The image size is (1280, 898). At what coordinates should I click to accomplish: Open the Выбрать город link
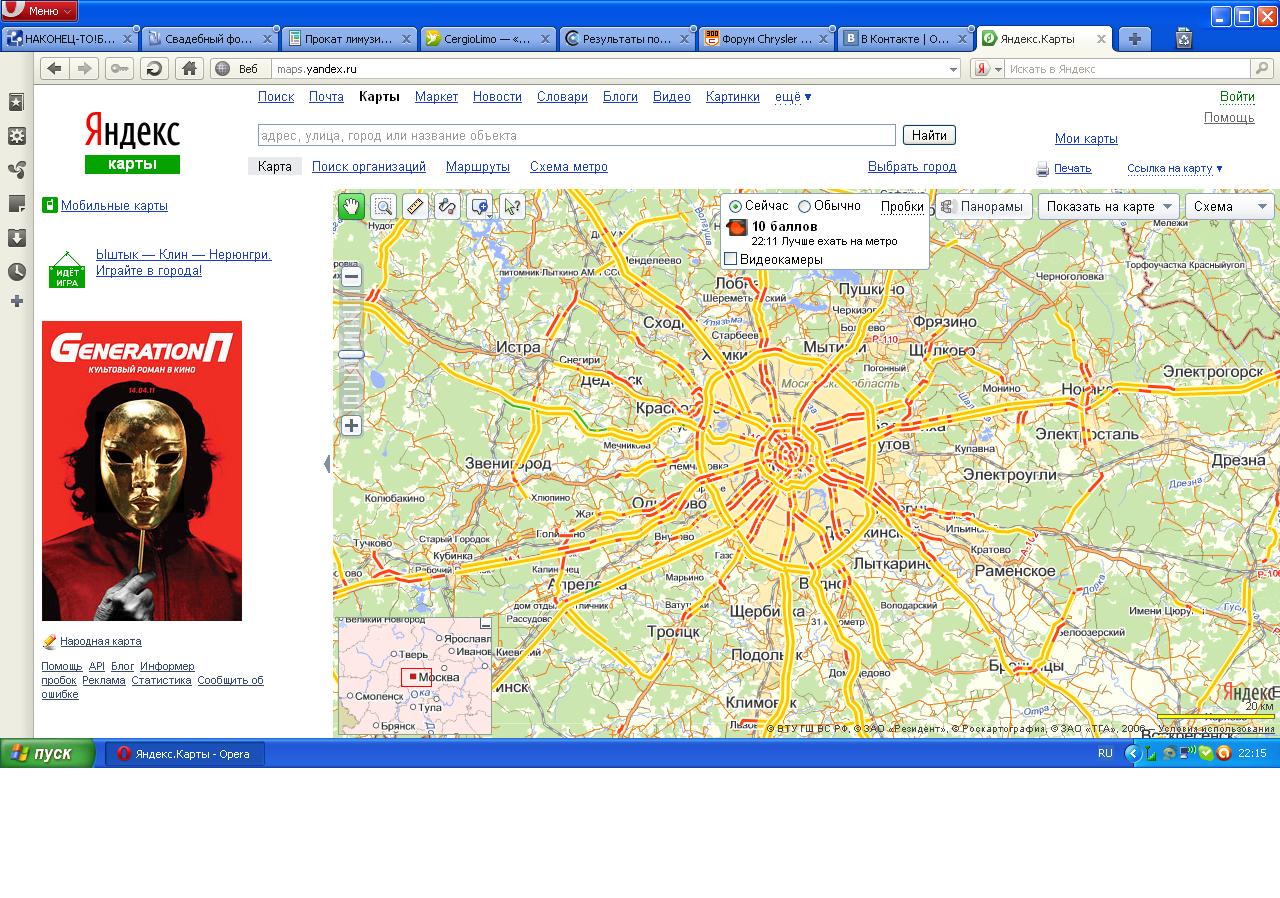click(912, 167)
